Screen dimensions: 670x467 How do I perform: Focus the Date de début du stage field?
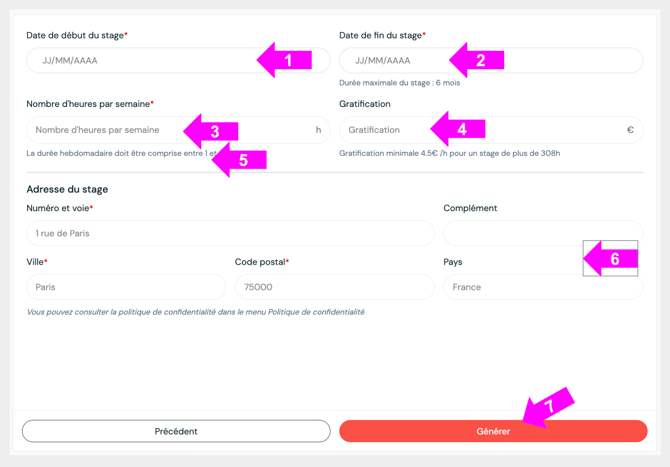140,61
